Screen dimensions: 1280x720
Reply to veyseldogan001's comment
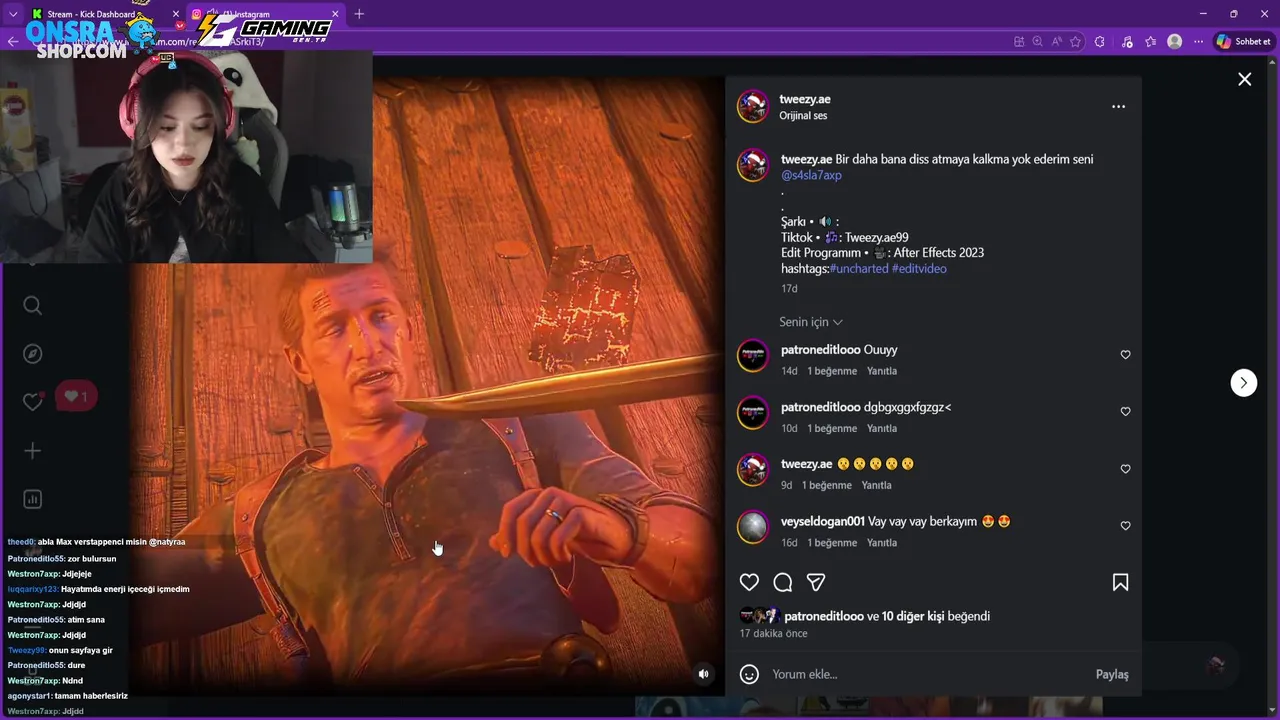click(x=882, y=542)
